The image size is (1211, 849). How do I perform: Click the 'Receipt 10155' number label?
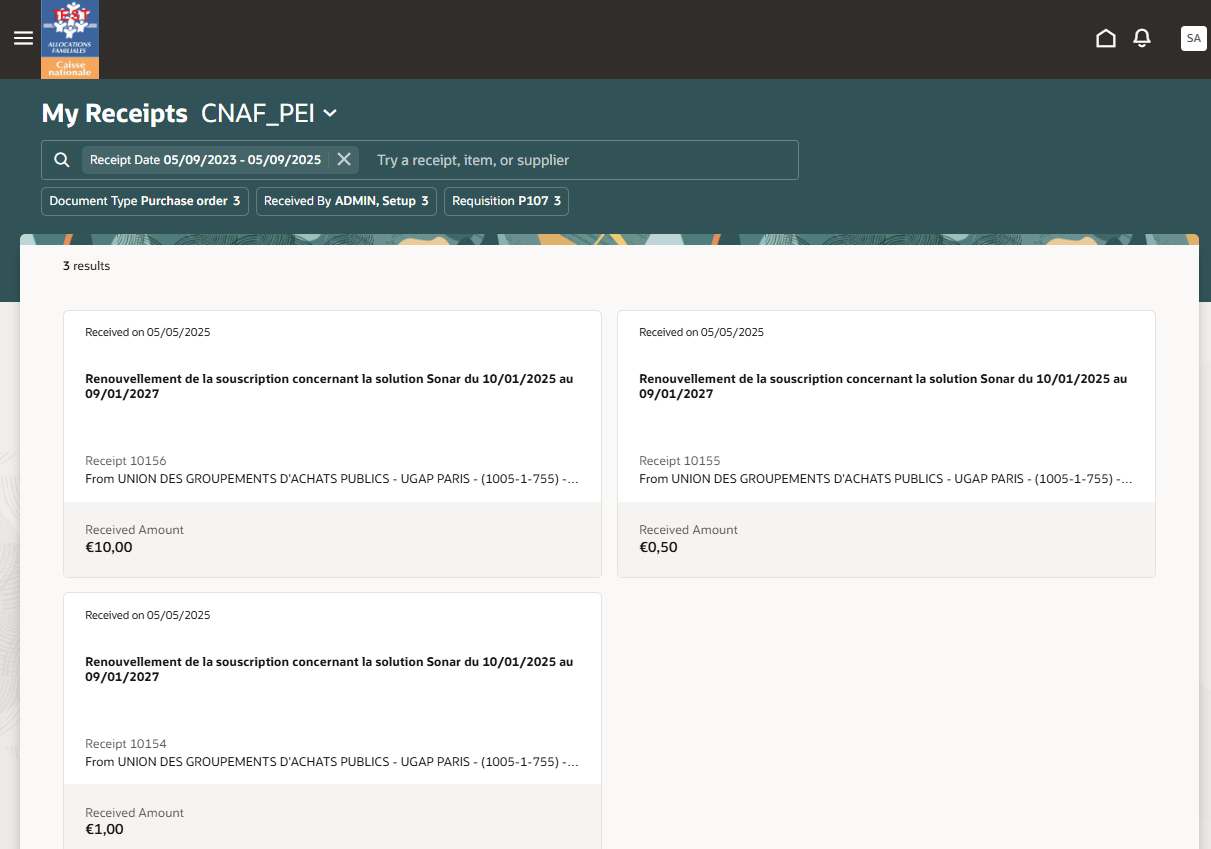coord(680,461)
